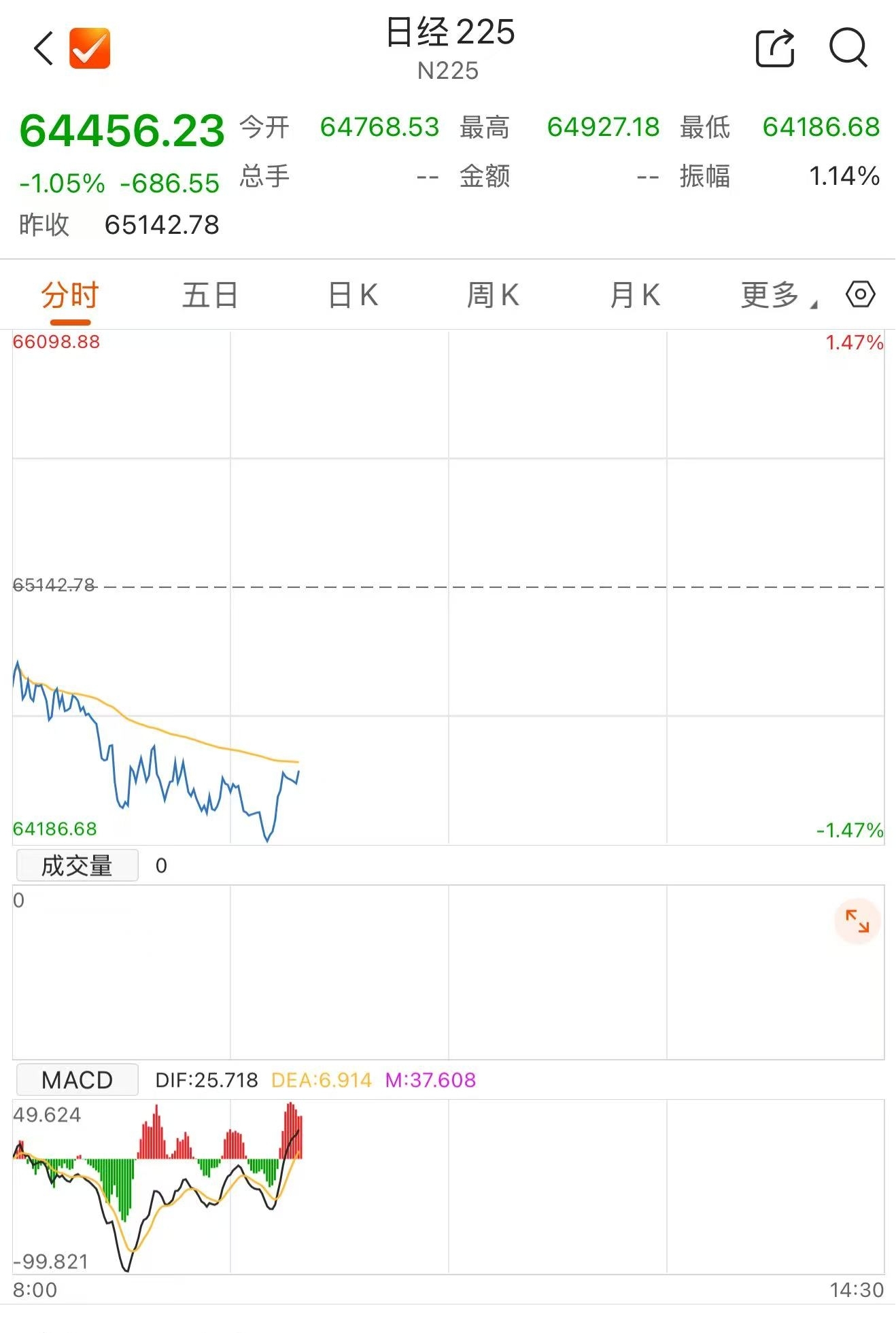Click the current price 64456.23
896x1333 pixels.
tap(122, 131)
